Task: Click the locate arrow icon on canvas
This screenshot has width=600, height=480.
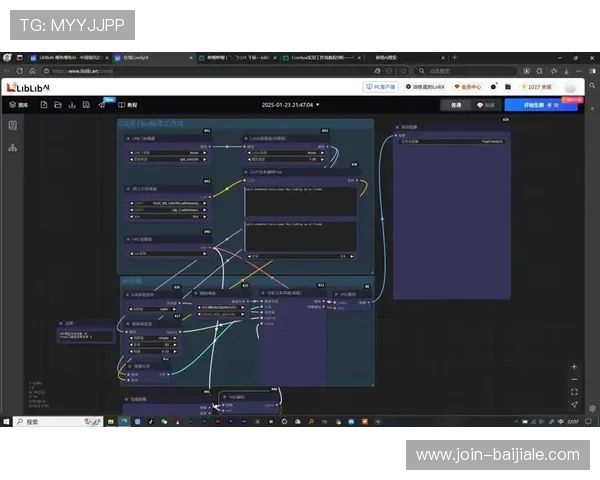Action: [x=574, y=403]
